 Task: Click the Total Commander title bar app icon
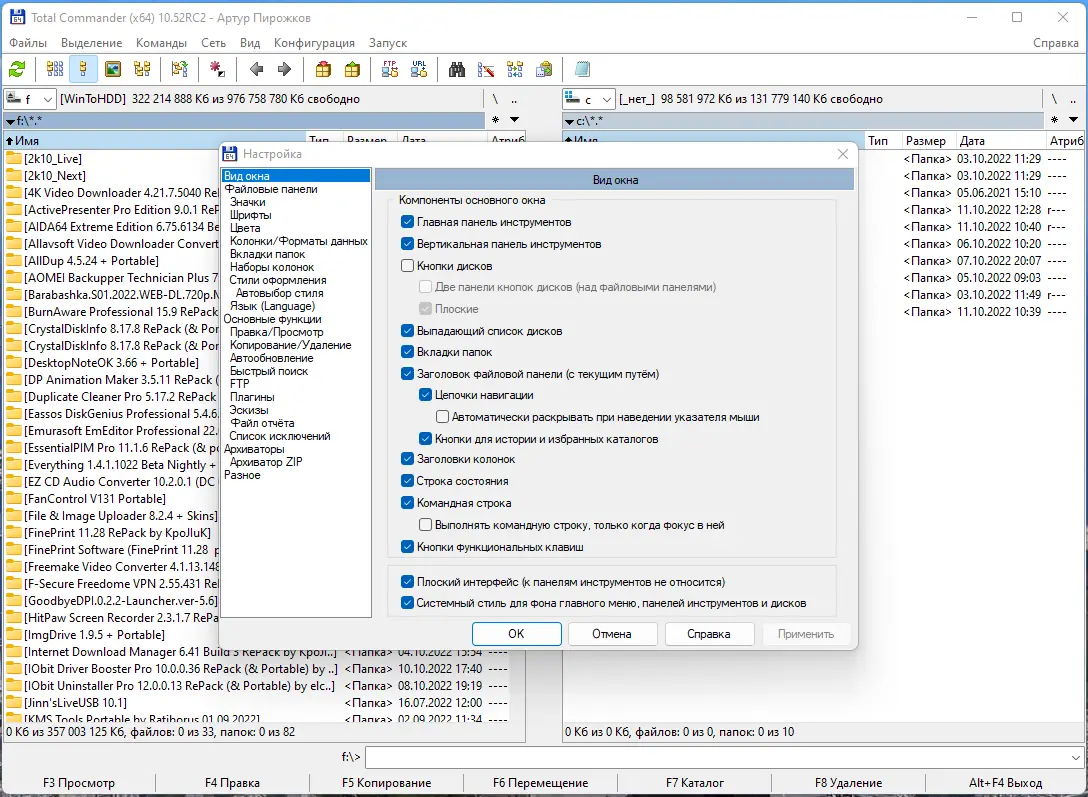(x=17, y=17)
